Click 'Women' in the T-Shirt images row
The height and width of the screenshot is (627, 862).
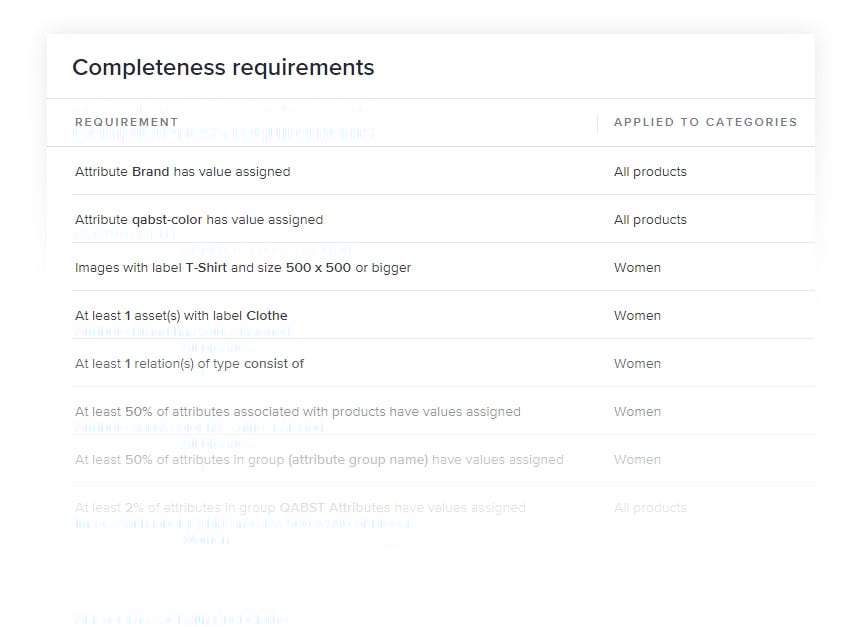click(x=637, y=268)
